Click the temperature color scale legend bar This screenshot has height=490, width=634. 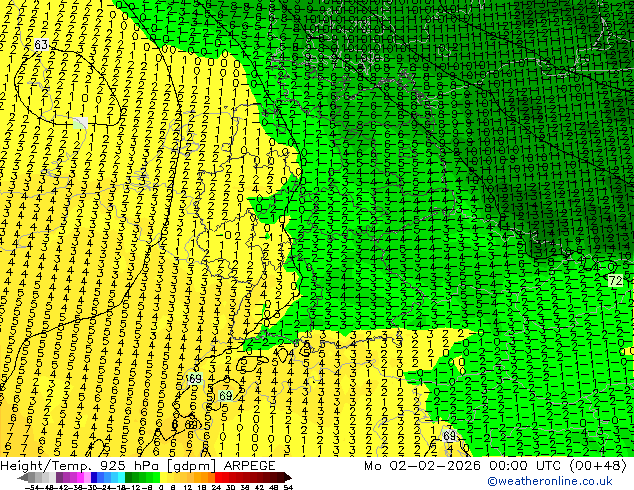154,478
